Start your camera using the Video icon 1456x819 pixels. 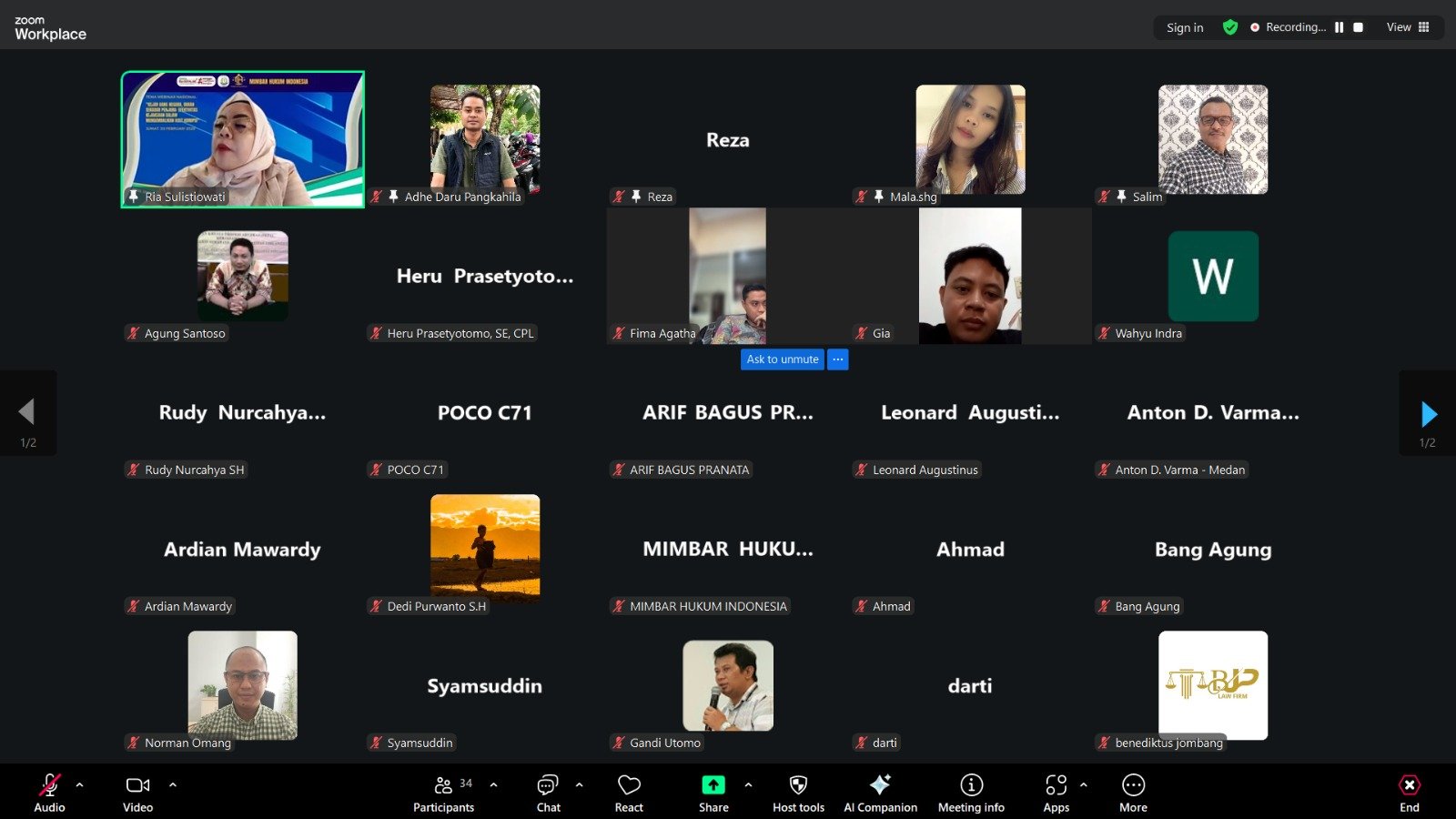[136, 784]
